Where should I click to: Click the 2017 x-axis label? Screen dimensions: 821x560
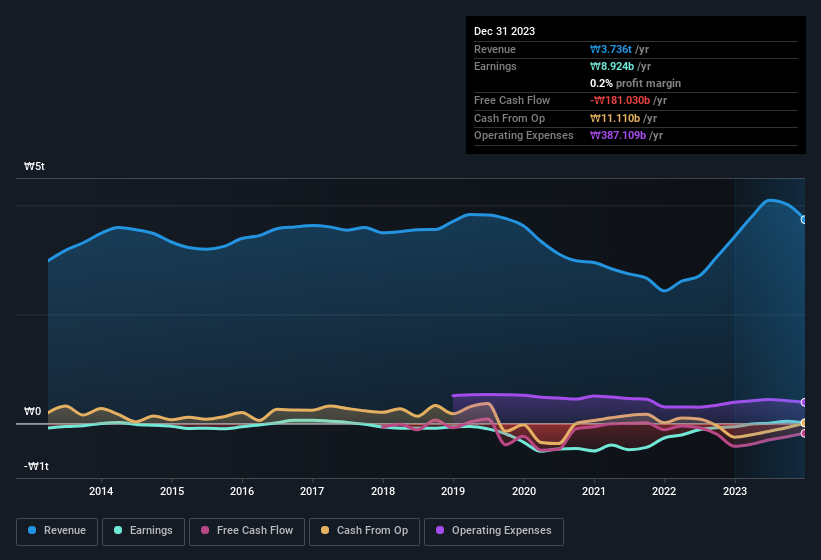pyautogui.click(x=312, y=491)
